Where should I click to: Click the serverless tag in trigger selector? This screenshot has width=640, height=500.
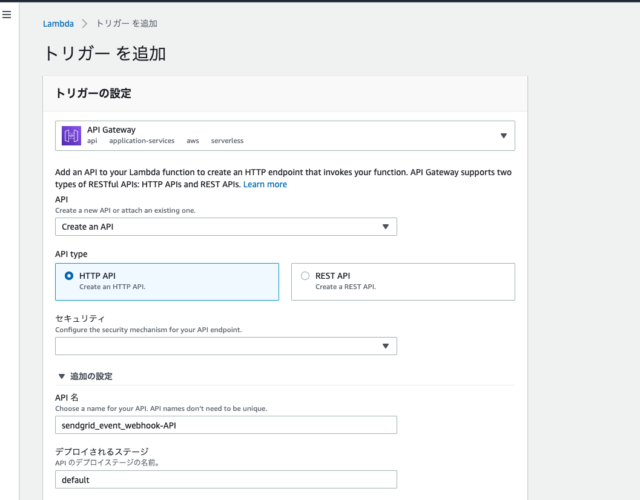(227, 141)
